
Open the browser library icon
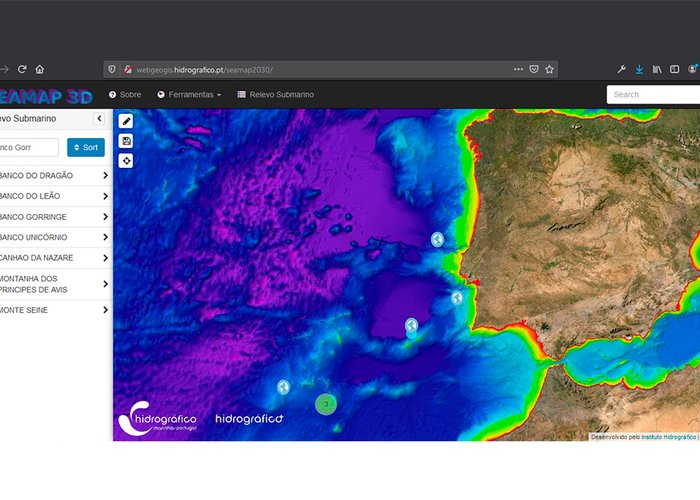[657, 69]
